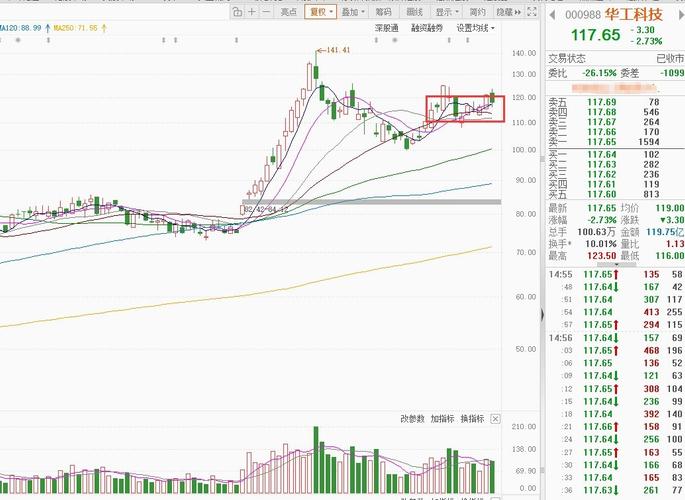
Task: Click the 换手 10.01% value
Action: [x=601, y=244]
